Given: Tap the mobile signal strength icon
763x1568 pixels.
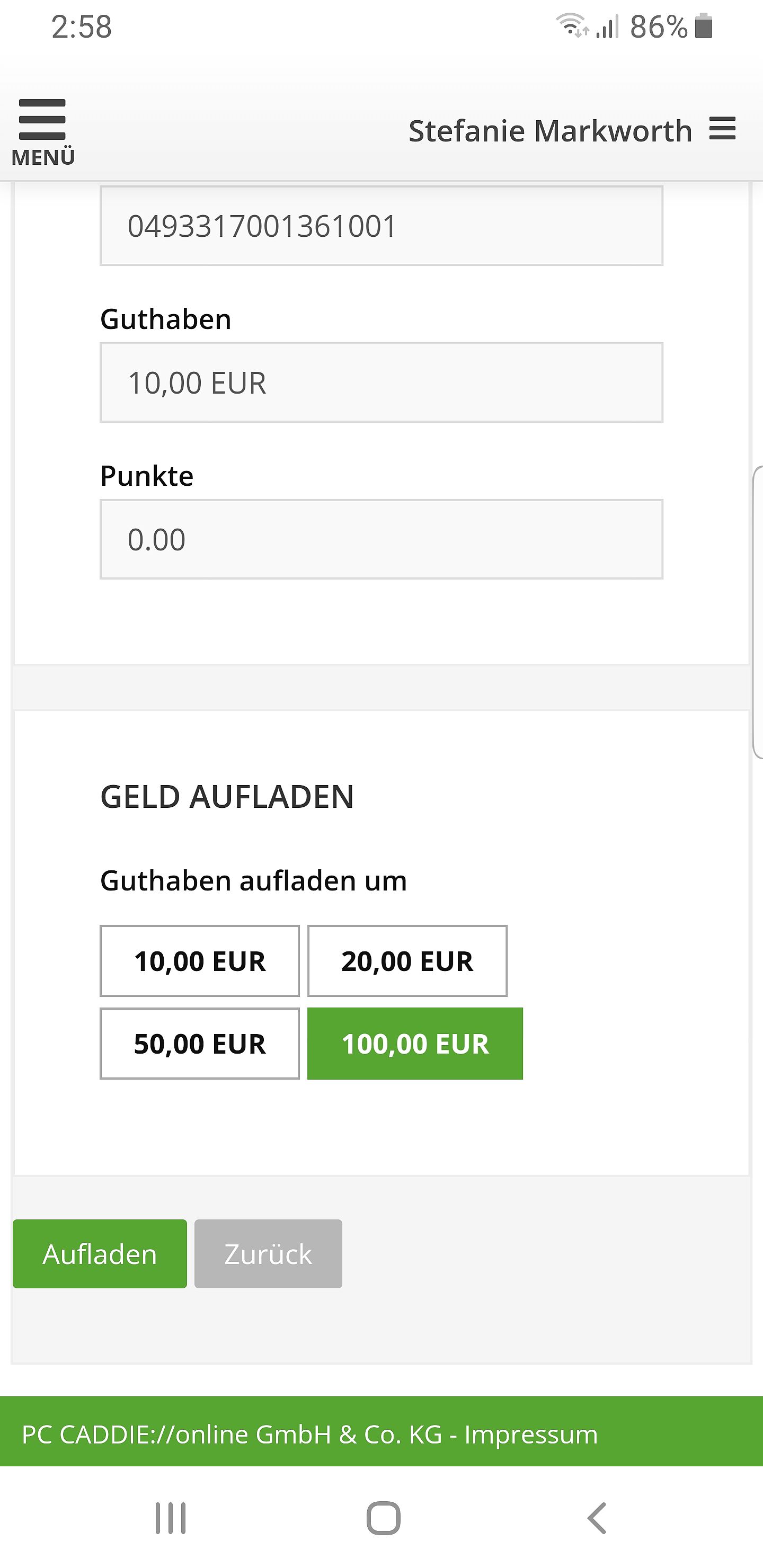Looking at the screenshot, I should point(607,27).
